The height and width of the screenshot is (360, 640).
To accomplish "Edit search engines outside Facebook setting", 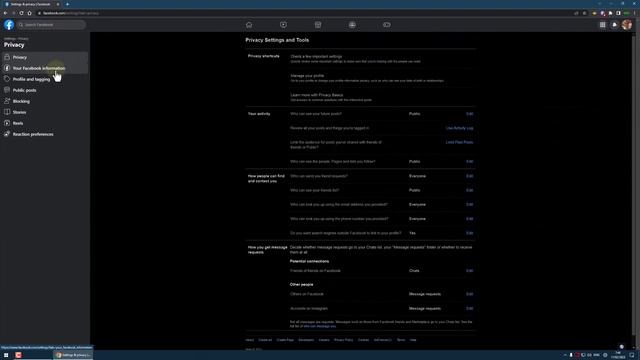I will click(x=469, y=233).
